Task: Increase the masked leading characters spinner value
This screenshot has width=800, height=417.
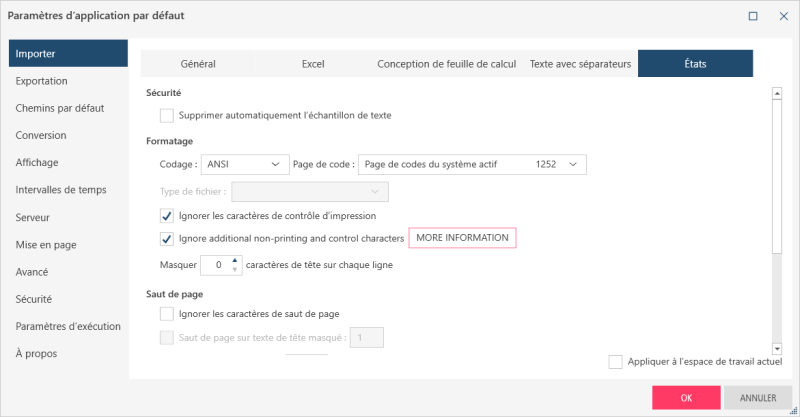Action: (x=235, y=262)
